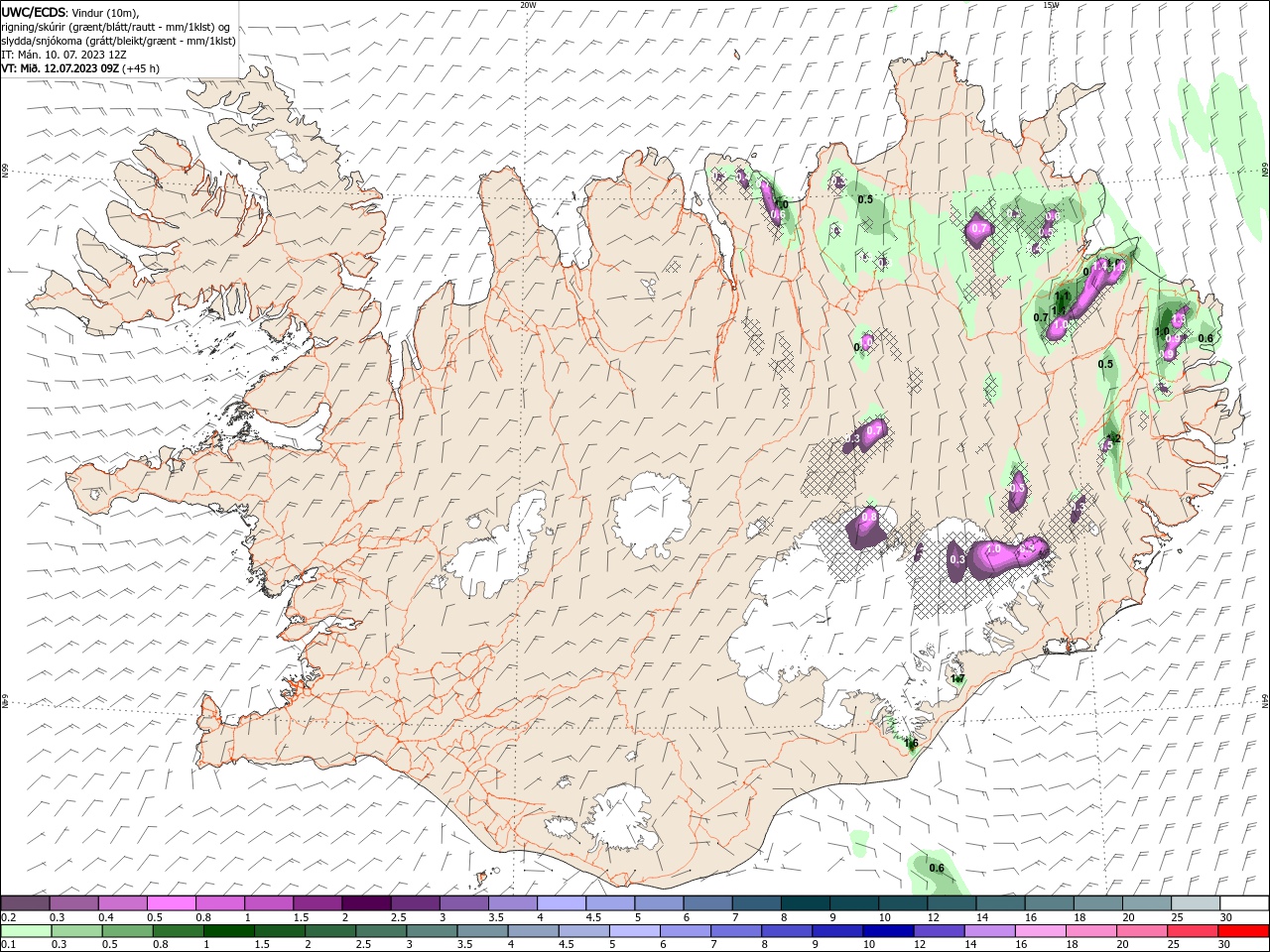The height and width of the screenshot is (952, 1270).
Task: Click the 1.6 value on the southeast coast
Action: pos(911,743)
